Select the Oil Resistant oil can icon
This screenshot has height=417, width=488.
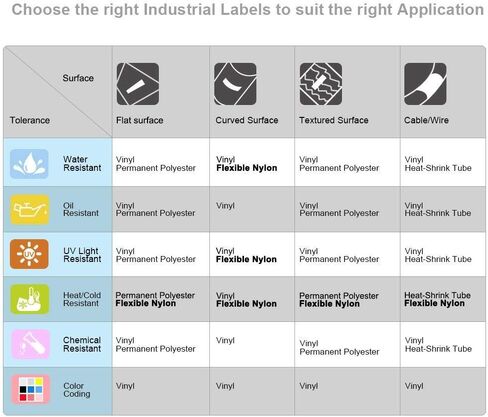30,210
